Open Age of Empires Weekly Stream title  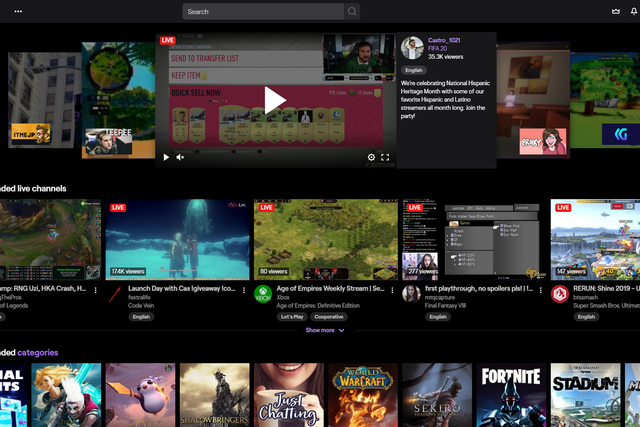(x=330, y=289)
